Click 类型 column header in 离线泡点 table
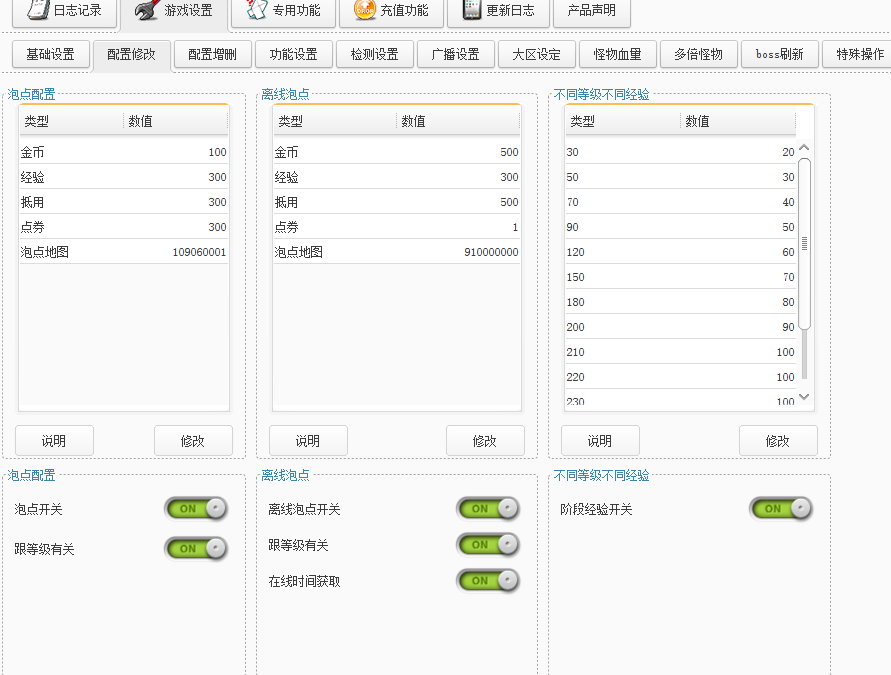This screenshot has height=675, width=891. coord(335,121)
